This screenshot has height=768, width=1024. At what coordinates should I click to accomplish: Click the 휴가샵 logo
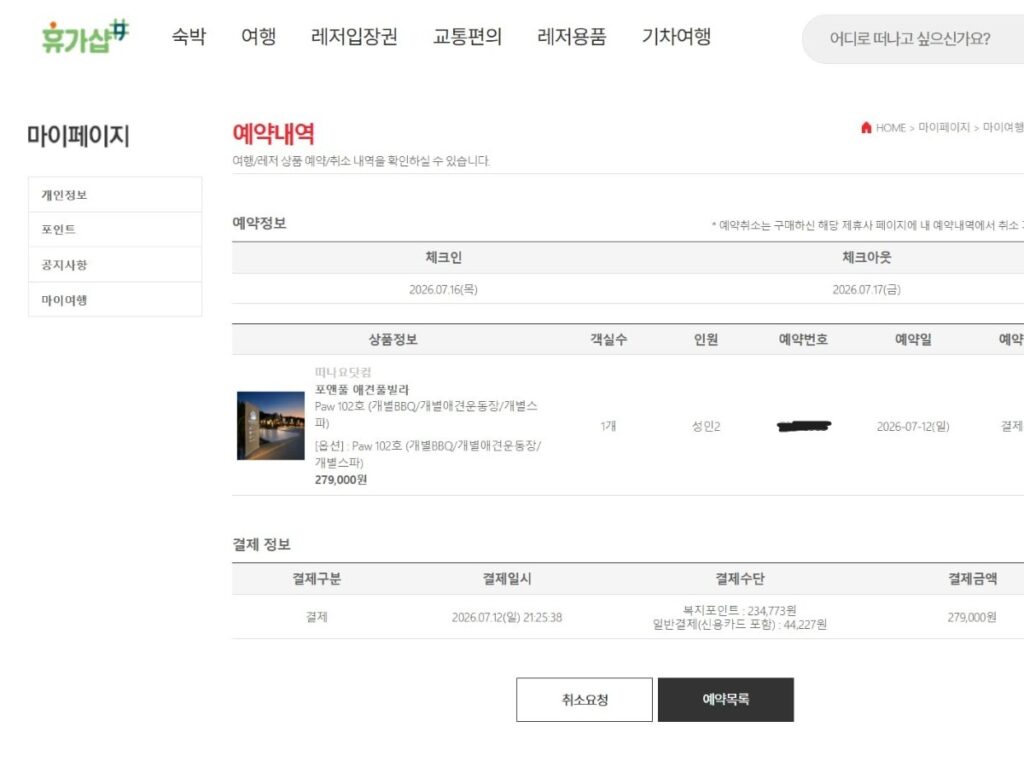(x=86, y=37)
